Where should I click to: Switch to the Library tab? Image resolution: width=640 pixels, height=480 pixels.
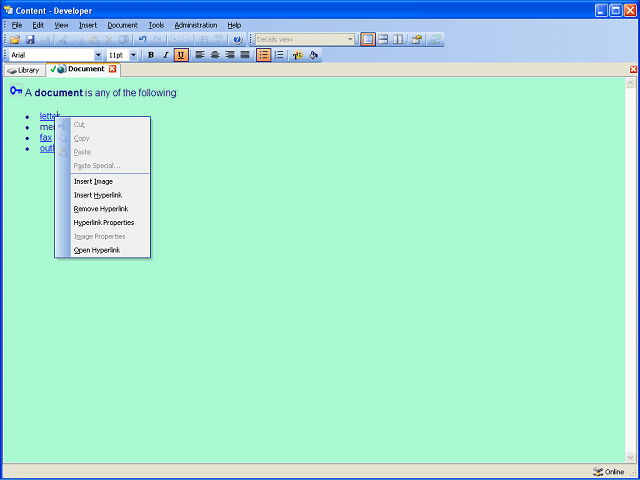pos(24,70)
